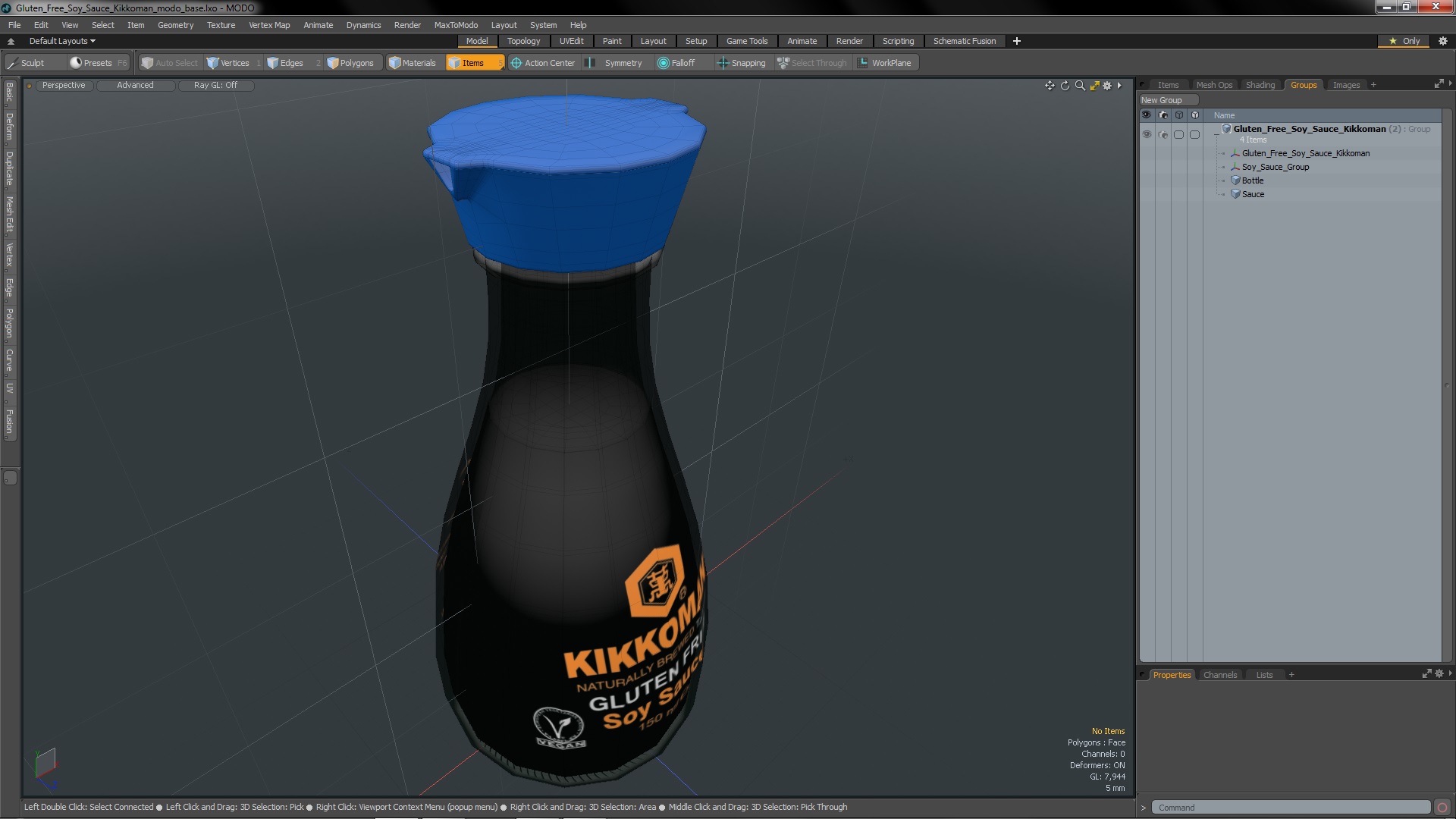This screenshot has height=819, width=1456.
Task: Click the New Group button
Action: click(1168, 100)
